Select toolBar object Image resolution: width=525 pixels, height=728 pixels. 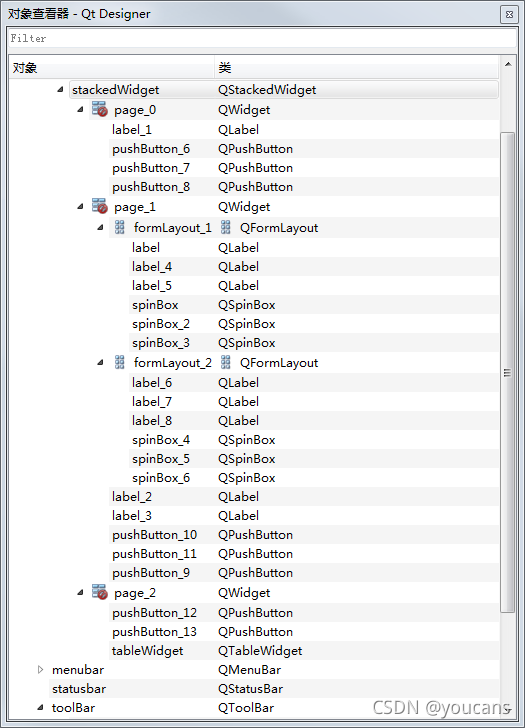pyautogui.click(x=73, y=708)
